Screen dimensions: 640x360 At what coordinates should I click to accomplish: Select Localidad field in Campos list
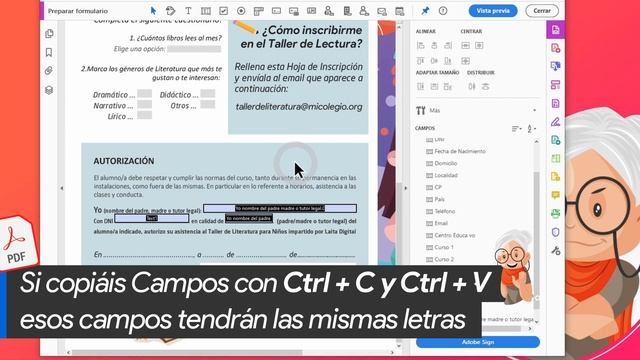(446, 176)
